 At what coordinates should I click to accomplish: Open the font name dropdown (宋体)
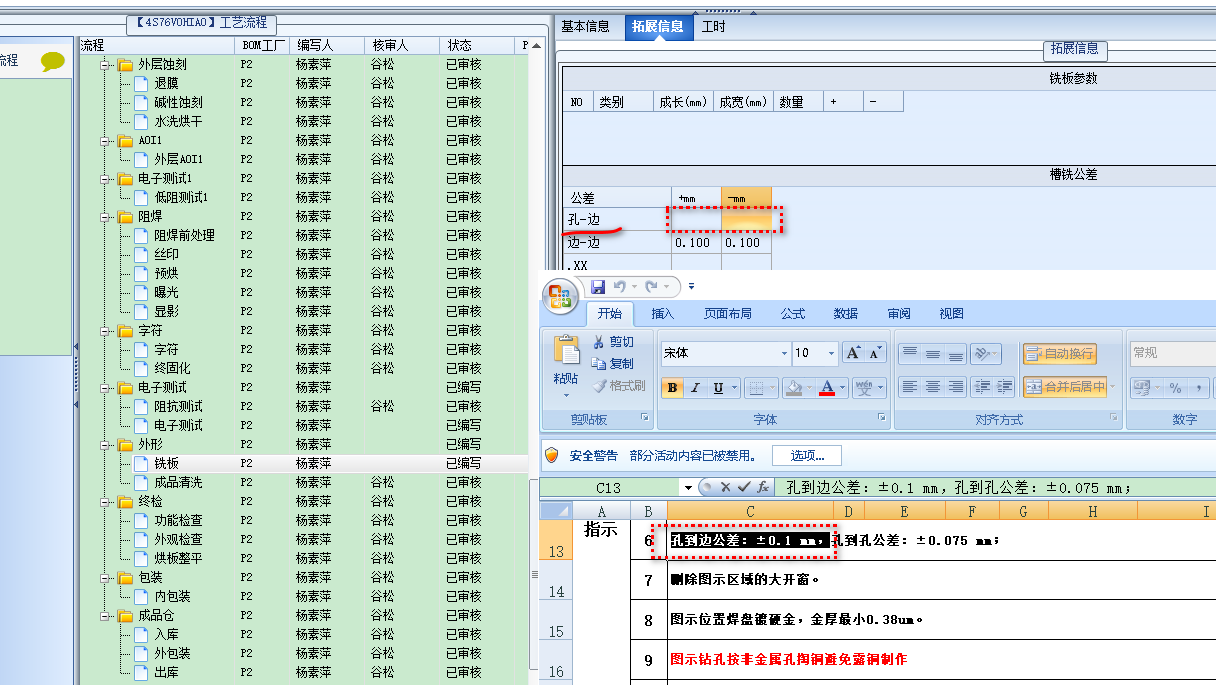click(784, 353)
